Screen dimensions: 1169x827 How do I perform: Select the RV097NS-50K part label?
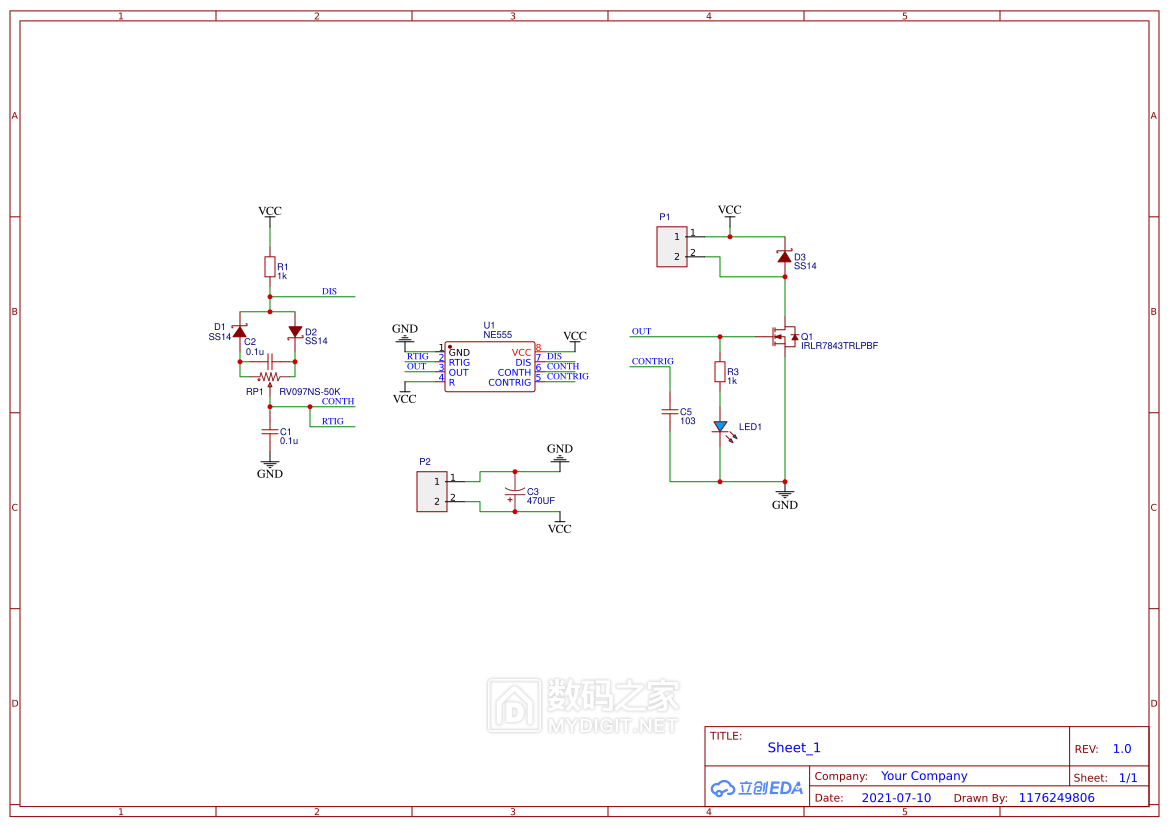[x=309, y=392]
